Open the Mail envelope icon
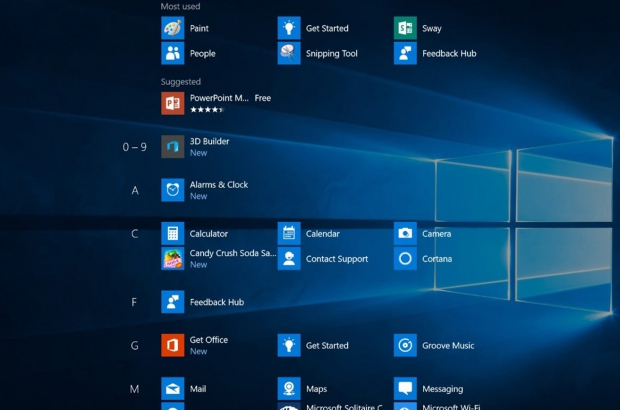 point(172,389)
